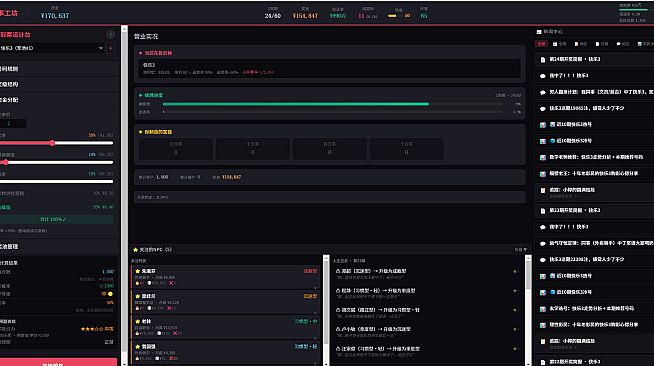Click chat bubble icon of third news item
The image size is (654, 366).
pyautogui.click(x=543, y=92)
